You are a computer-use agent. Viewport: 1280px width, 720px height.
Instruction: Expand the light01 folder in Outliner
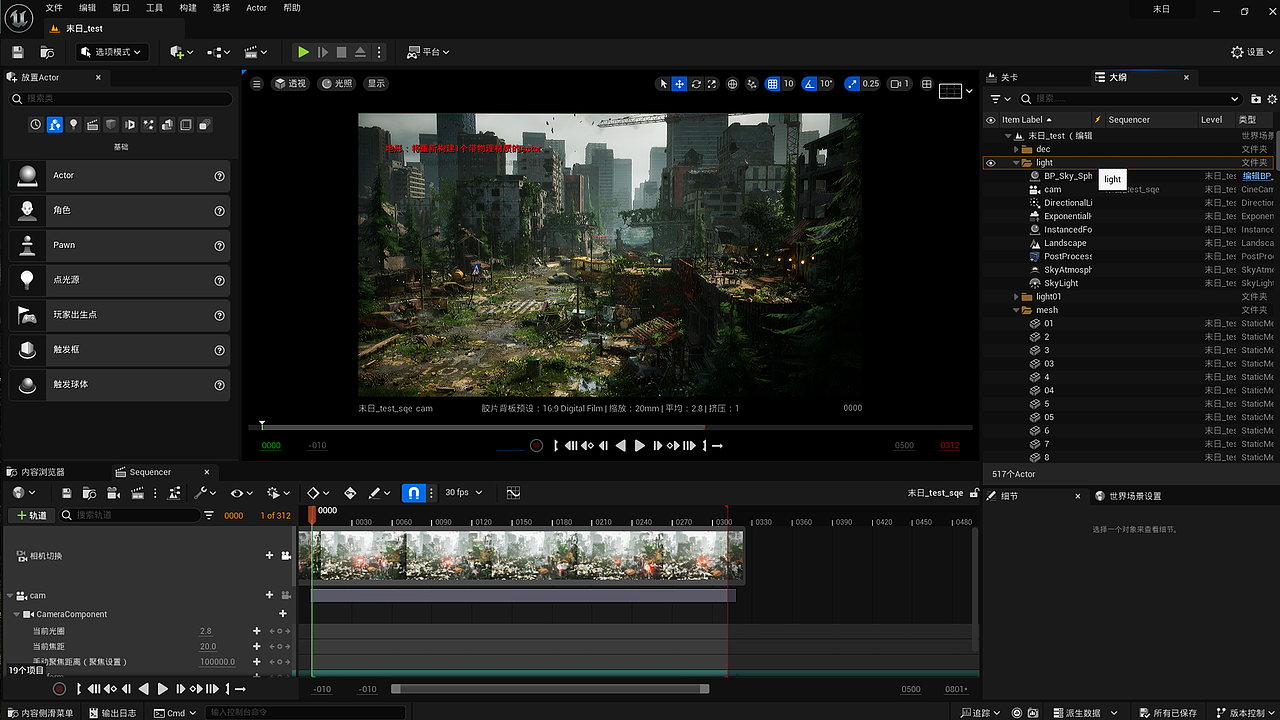click(x=1017, y=297)
